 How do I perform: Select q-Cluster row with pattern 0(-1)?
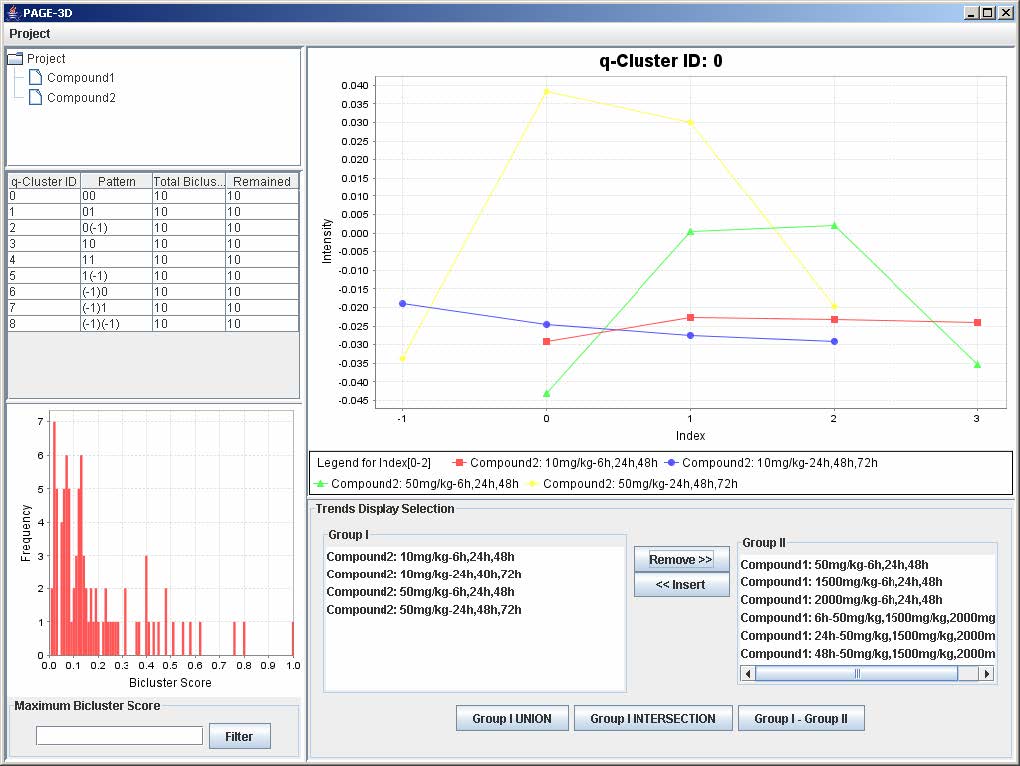point(154,228)
